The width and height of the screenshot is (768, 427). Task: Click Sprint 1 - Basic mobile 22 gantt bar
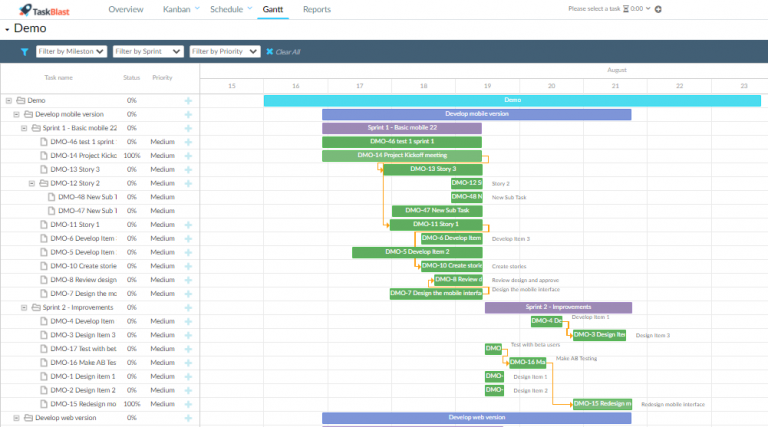click(x=402, y=128)
